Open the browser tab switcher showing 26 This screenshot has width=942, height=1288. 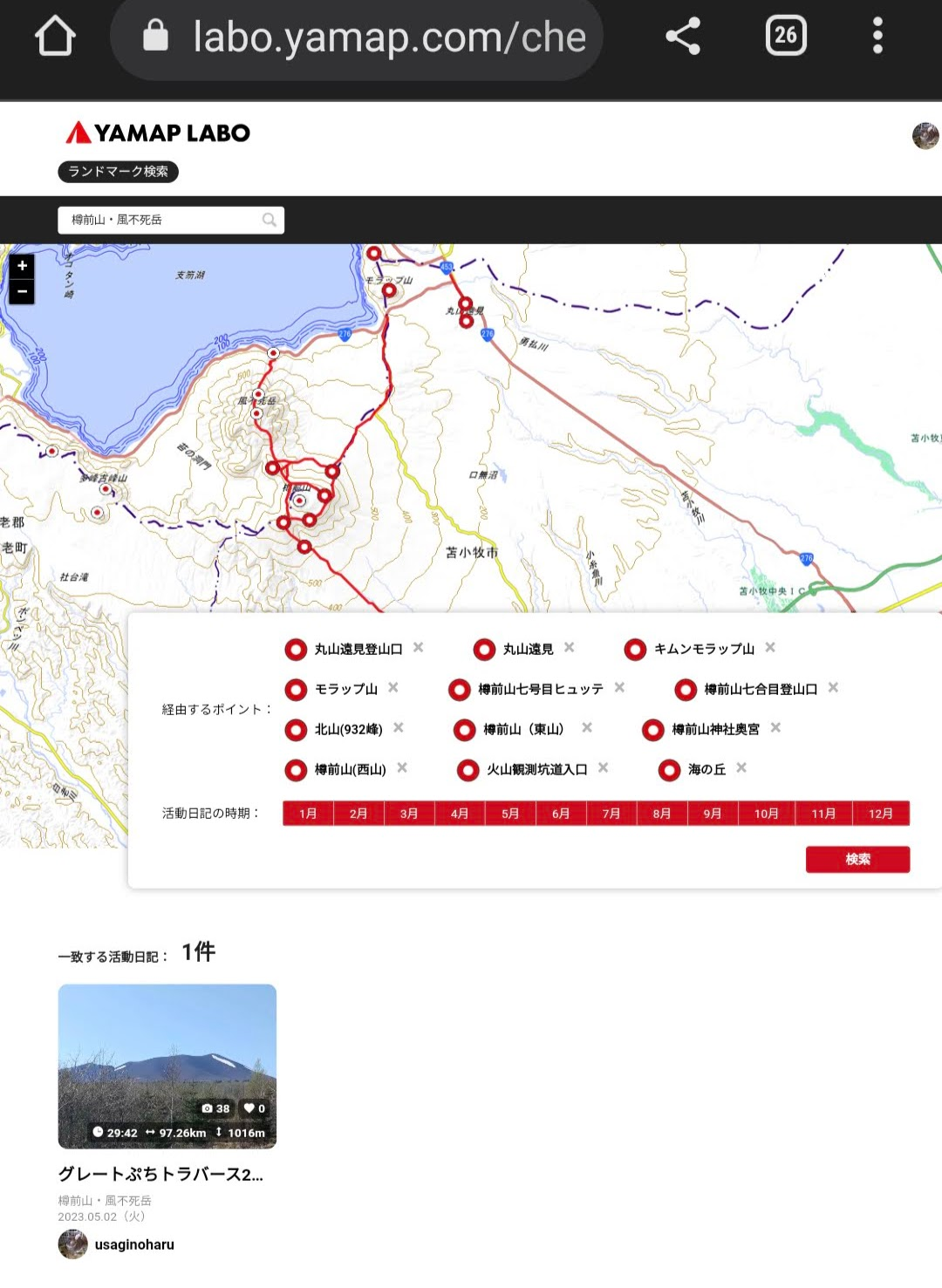click(x=785, y=37)
